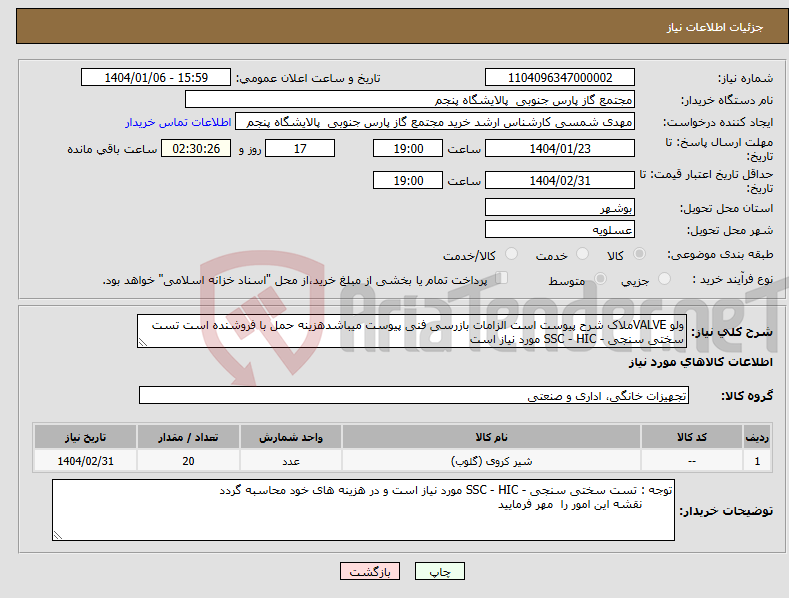The image size is (789, 598).
Task: Click the شماره نیاز field 1104096347000002
Action: (560, 78)
